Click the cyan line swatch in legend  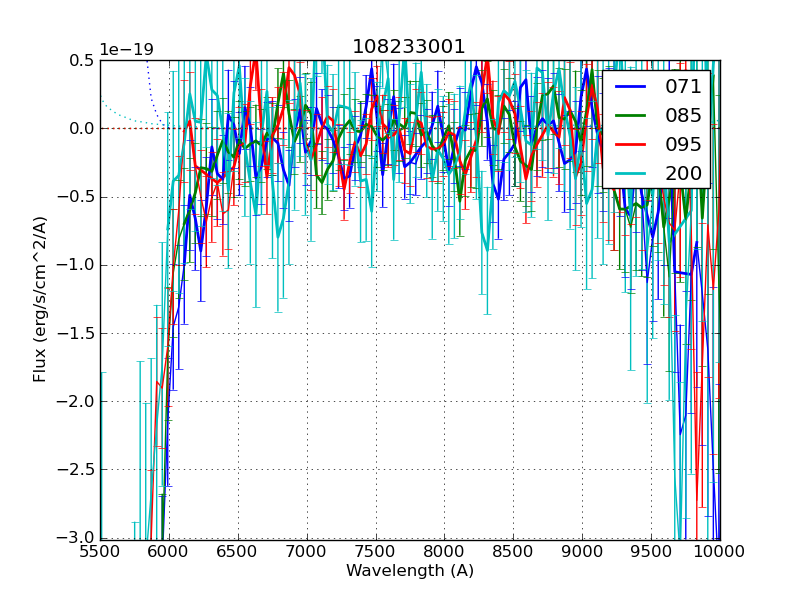(630, 173)
